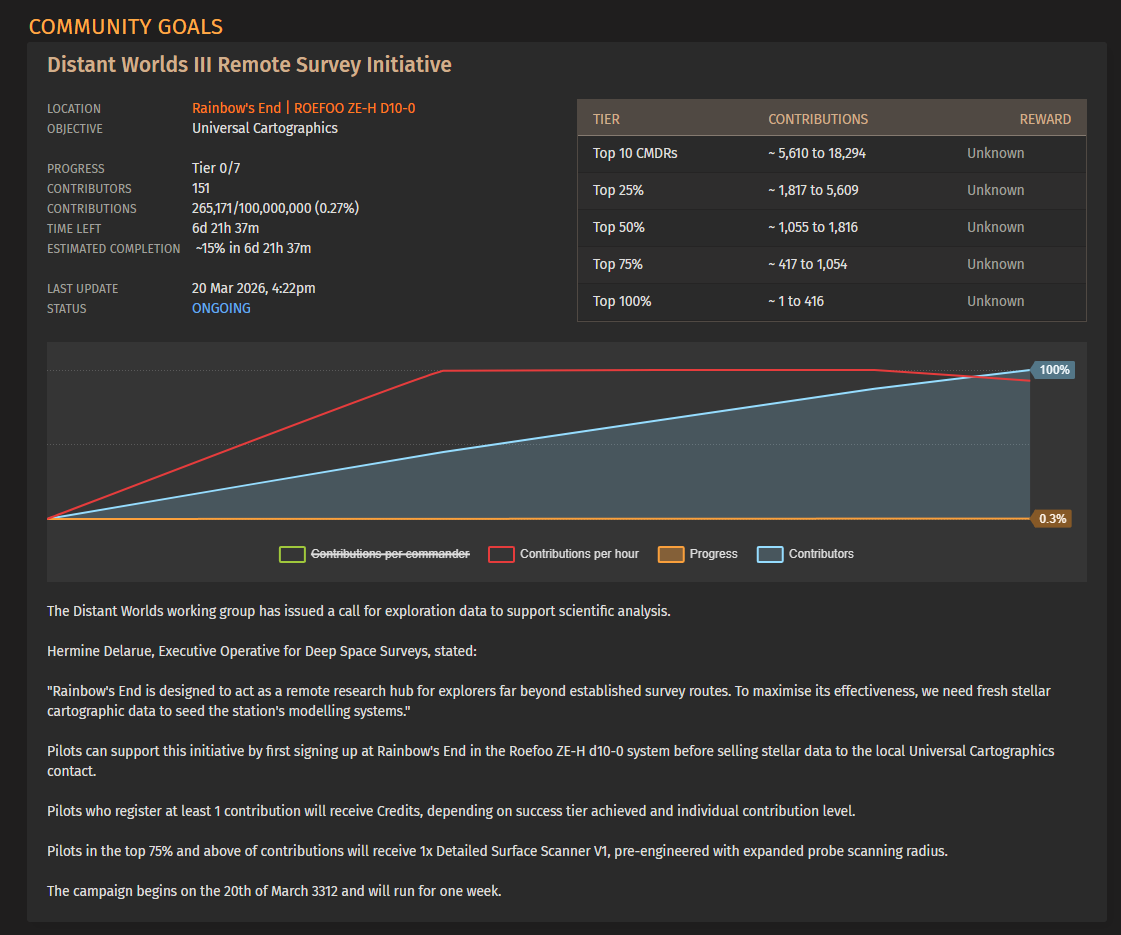Screen dimensions: 1121x935
Task: Click the 0.3% progress chart marker
Action: coord(1052,518)
